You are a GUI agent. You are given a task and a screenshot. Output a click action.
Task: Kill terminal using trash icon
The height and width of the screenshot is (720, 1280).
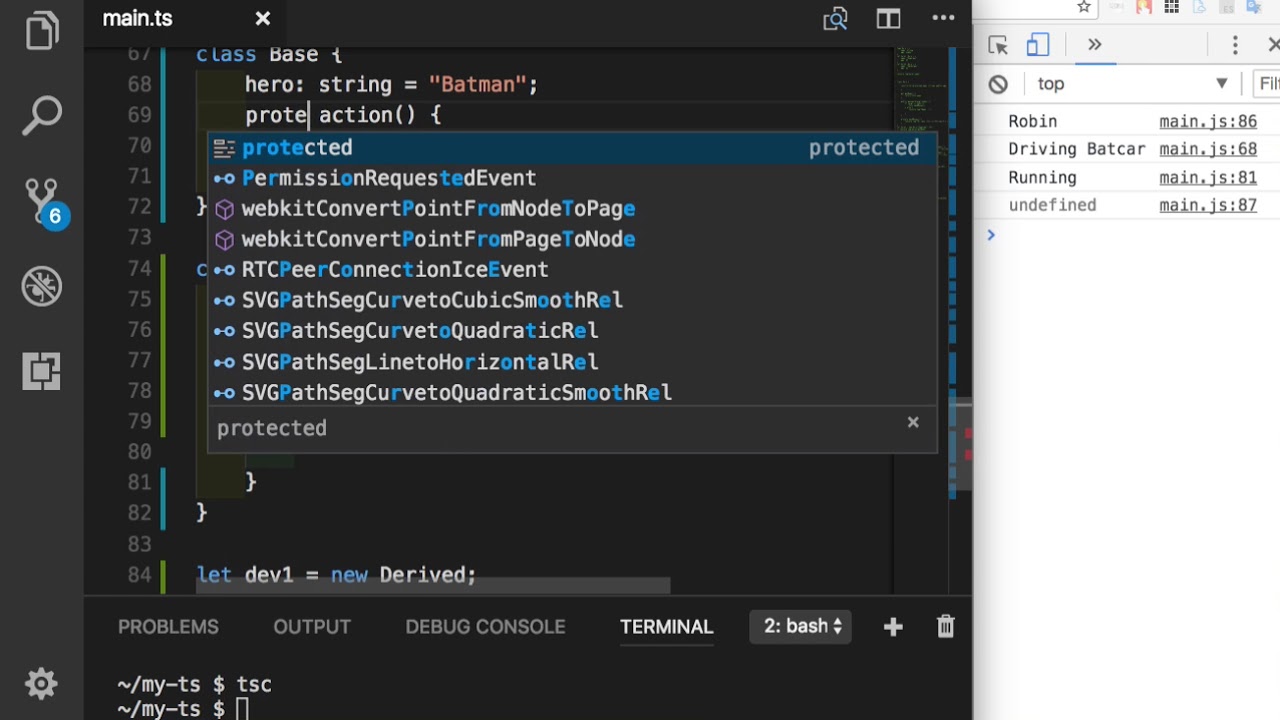[x=945, y=627]
